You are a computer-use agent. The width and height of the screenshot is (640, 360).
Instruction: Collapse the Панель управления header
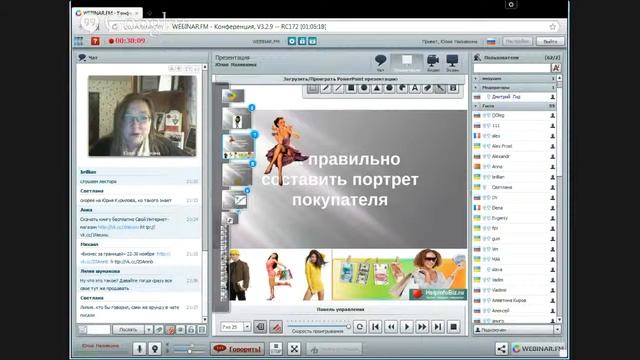point(340,309)
